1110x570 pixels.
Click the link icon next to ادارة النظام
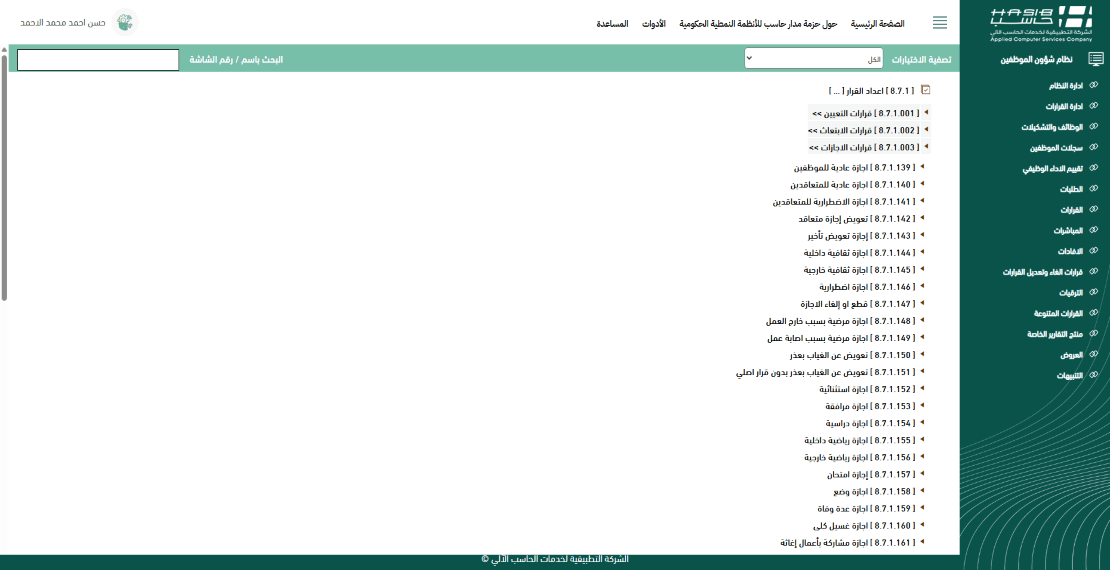pyautogui.click(x=1094, y=86)
